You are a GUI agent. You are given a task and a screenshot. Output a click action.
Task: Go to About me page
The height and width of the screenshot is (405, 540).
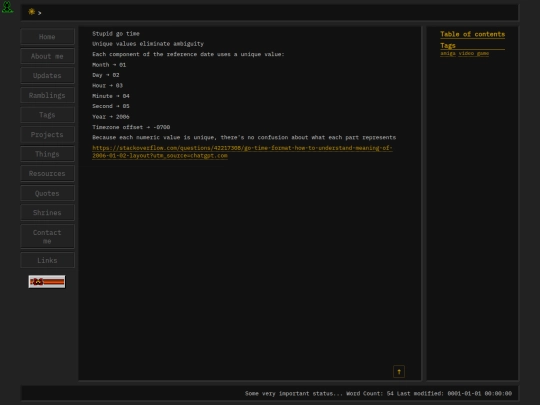(x=47, y=56)
